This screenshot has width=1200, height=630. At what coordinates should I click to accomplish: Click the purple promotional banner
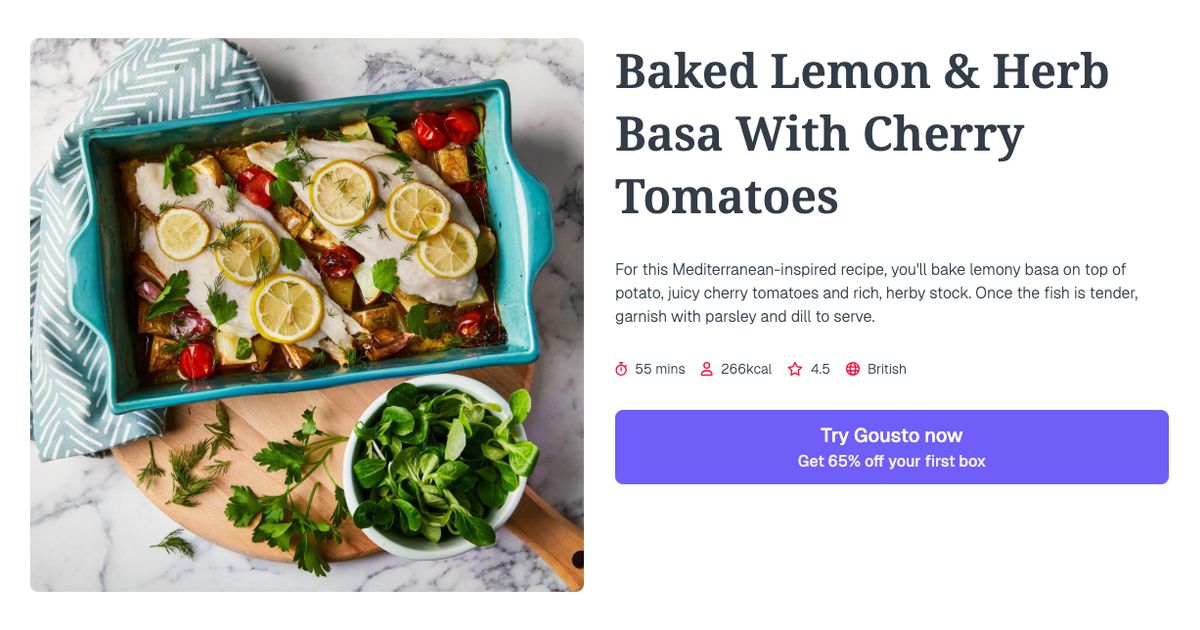pyautogui.click(x=891, y=447)
